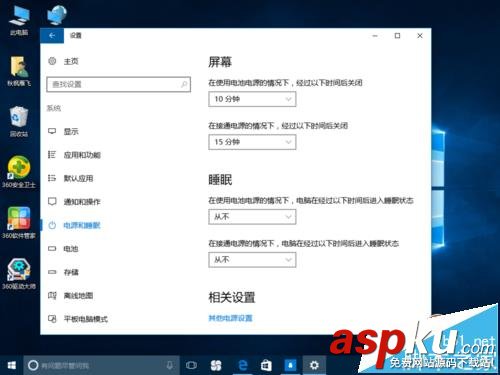Open Task View on the taskbar

[191, 365]
